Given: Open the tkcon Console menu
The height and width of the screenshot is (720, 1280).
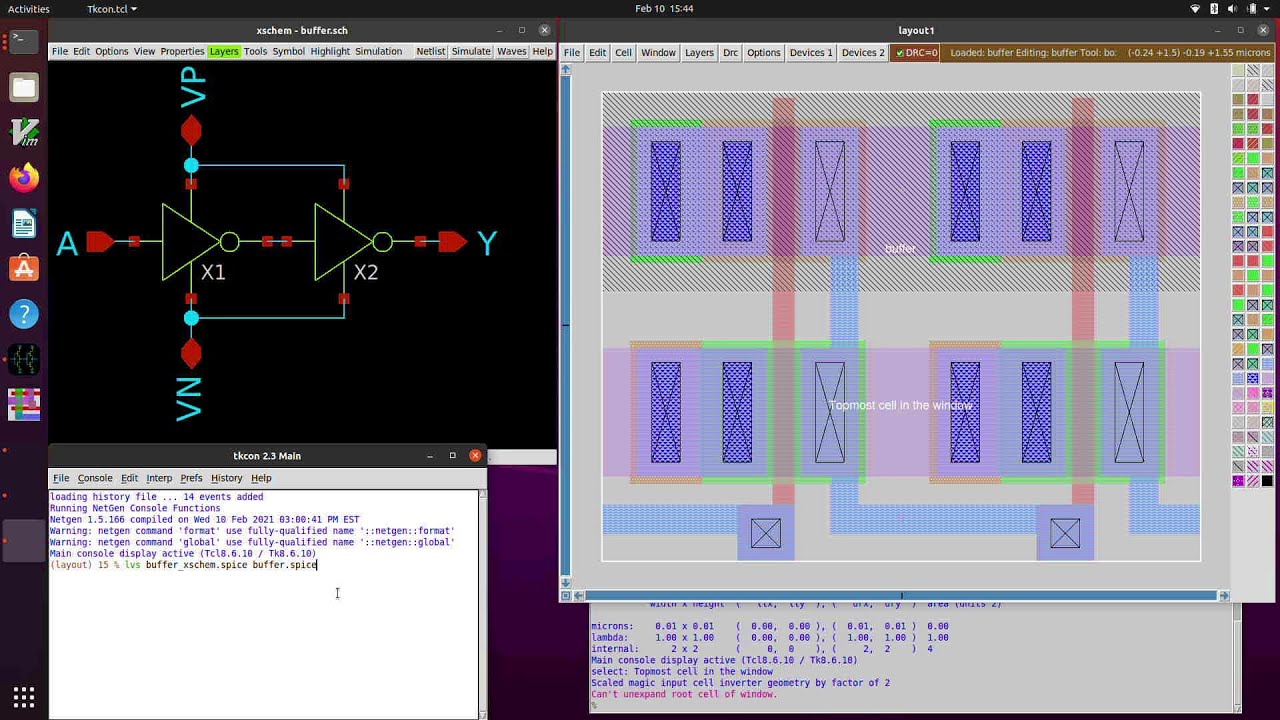Looking at the screenshot, I should pyautogui.click(x=95, y=478).
